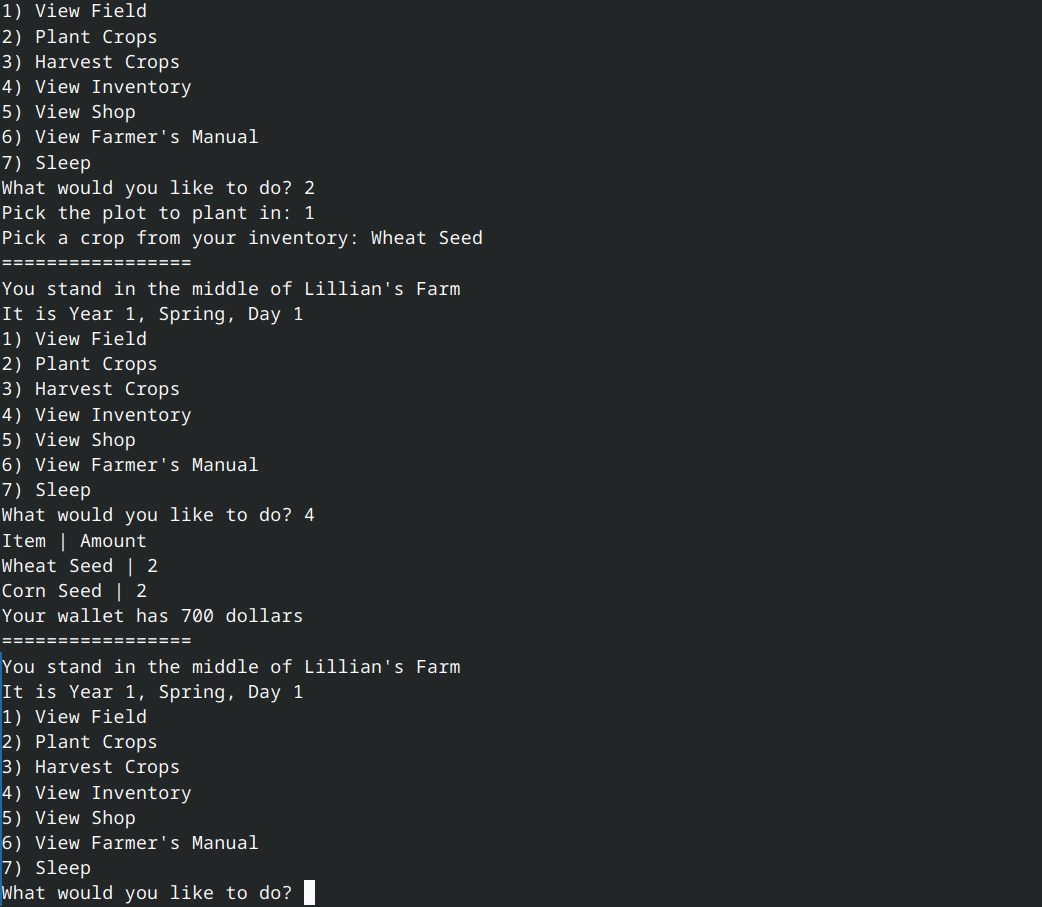The image size is (1042, 907).
Task: Click the prompt line answered with 2
Action: (x=158, y=188)
